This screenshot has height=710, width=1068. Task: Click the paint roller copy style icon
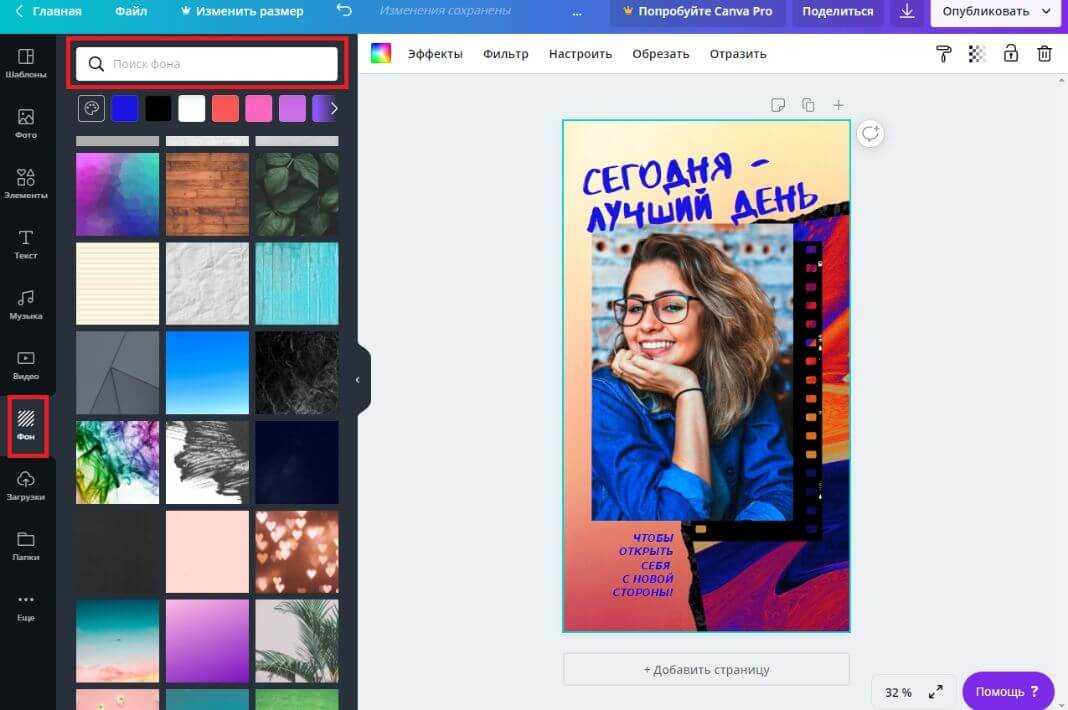tap(943, 54)
